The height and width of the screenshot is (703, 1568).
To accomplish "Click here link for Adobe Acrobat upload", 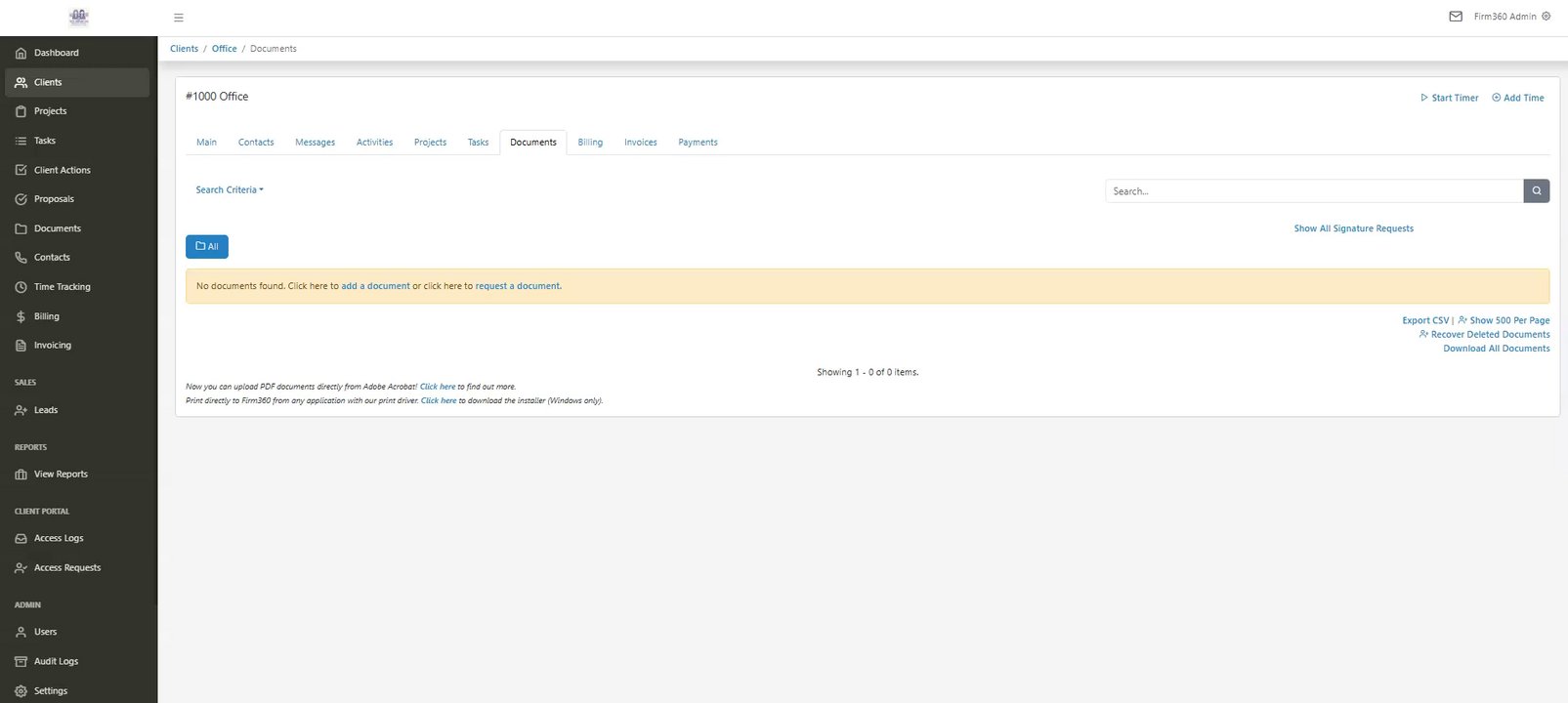I will [438, 387].
